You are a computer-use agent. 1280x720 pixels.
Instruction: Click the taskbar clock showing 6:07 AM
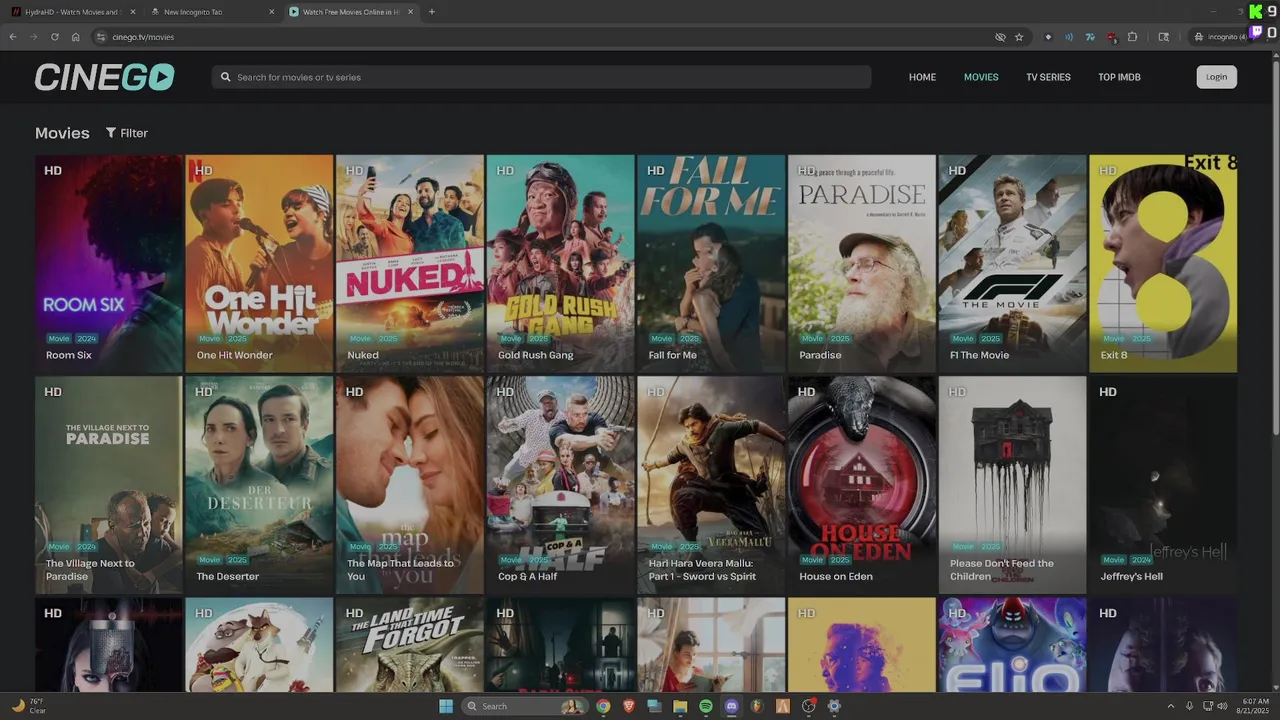click(x=1254, y=706)
